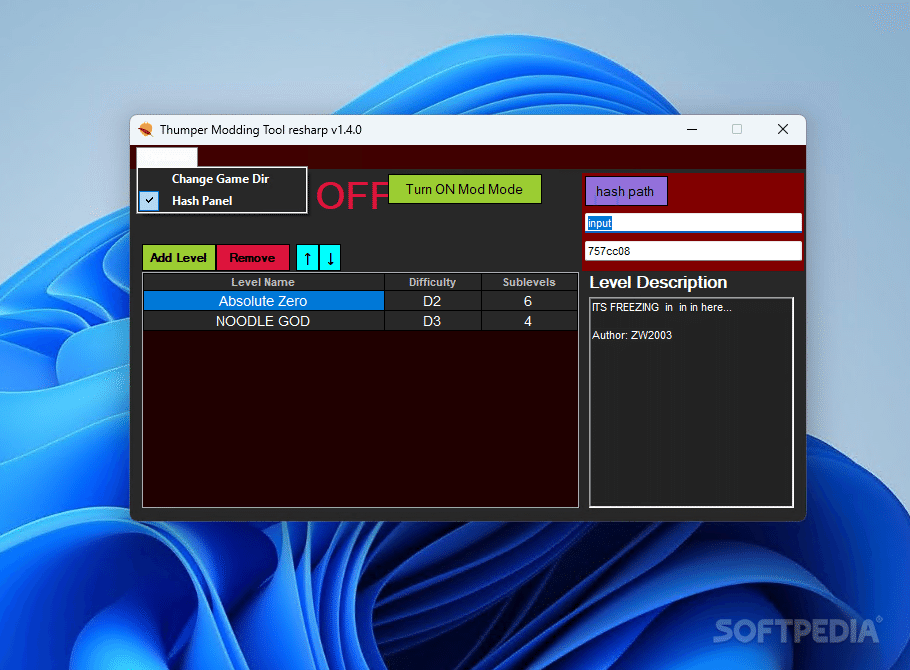Click the Add Level button
The image size is (910, 670).
pyautogui.click(x=179, y=258)
